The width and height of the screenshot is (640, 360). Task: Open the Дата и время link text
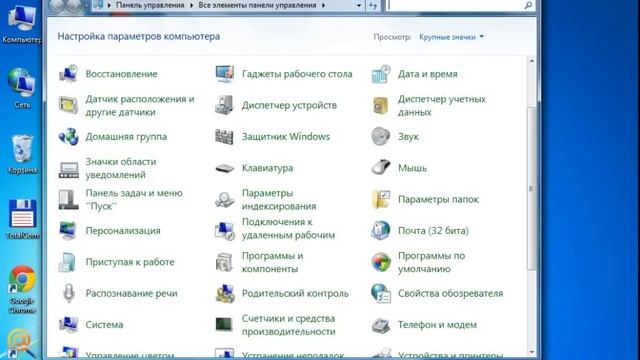point(427,74)
